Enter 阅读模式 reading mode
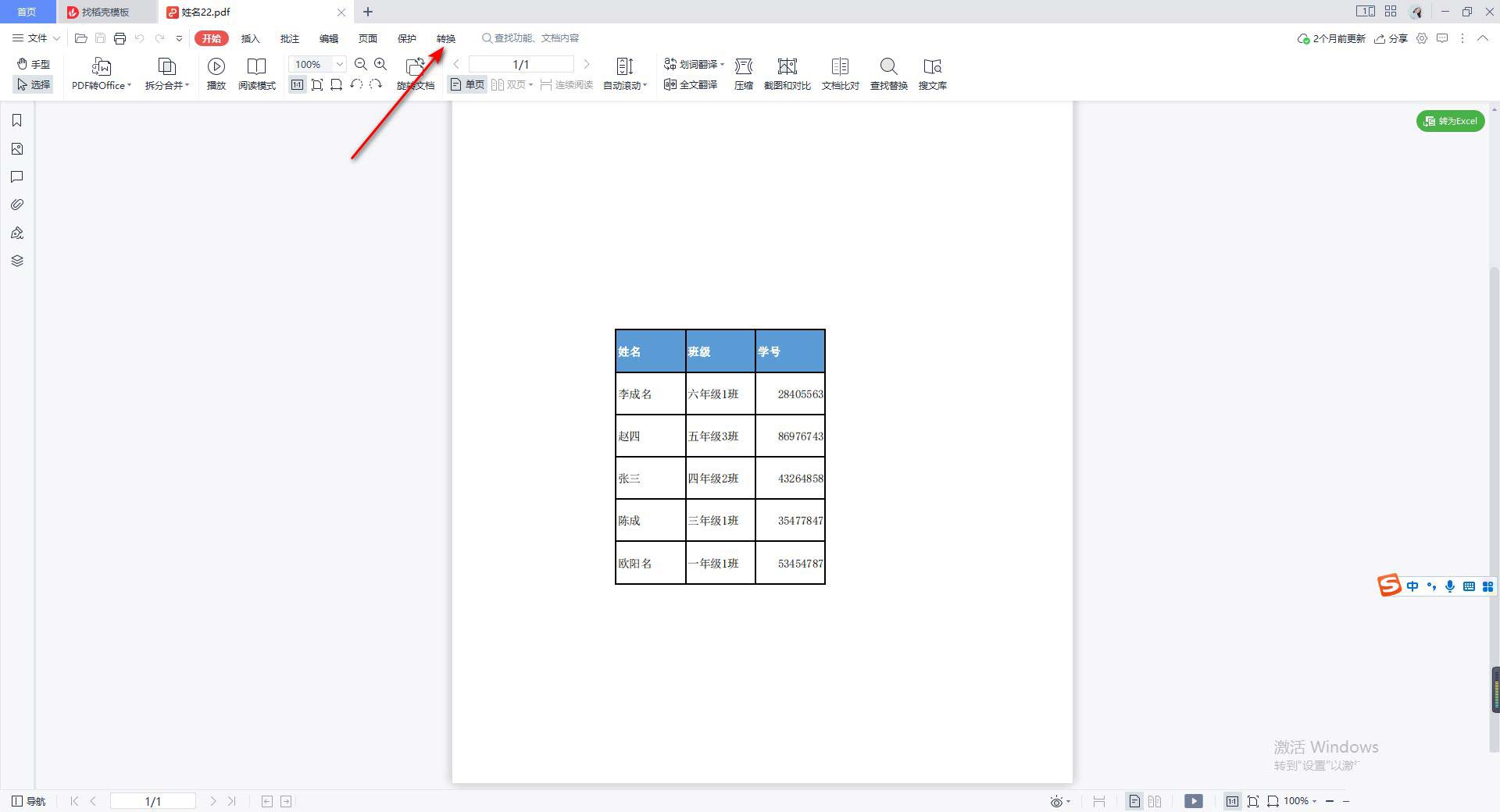The image size is (1500, 812). 257,74
